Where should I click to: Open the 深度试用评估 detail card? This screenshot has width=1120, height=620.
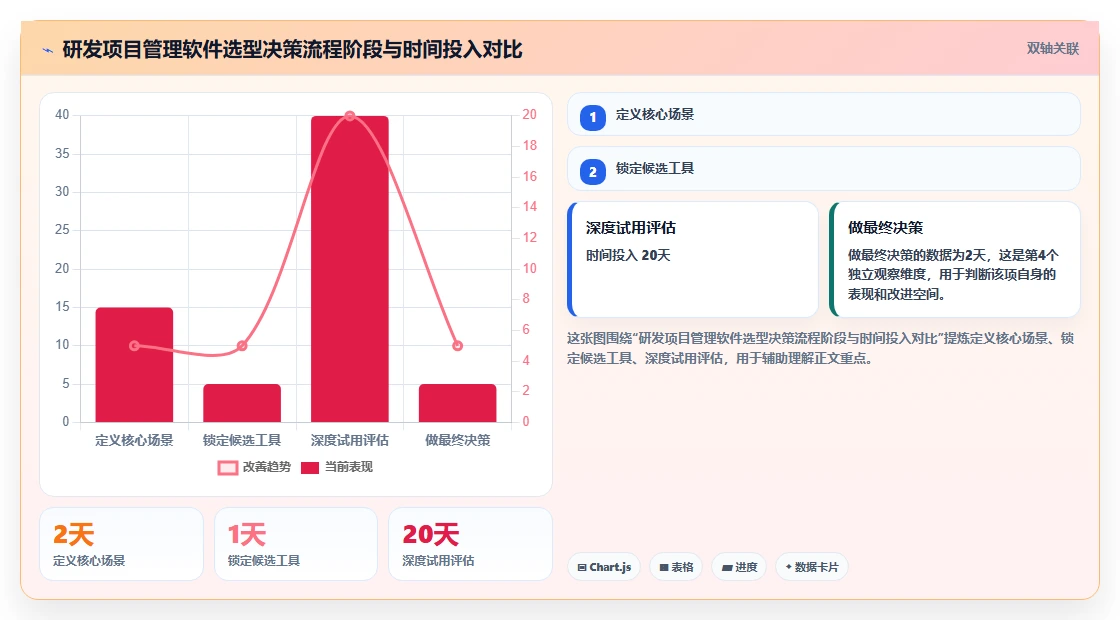point(693,259)
